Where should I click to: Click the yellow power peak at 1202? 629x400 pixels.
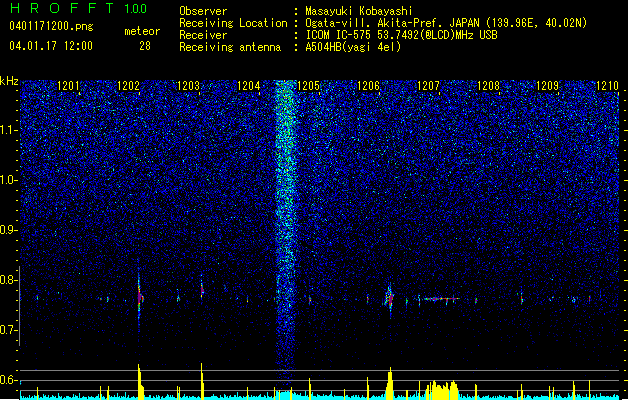pos(140,381)
